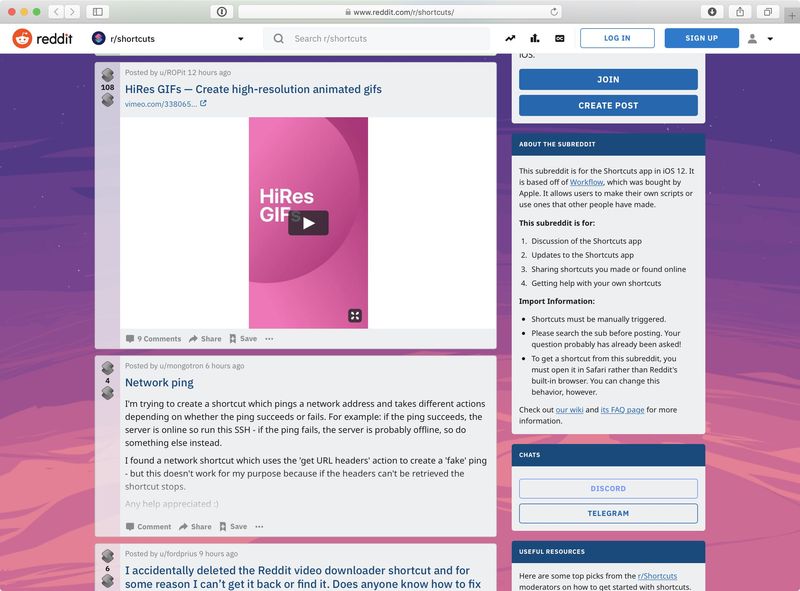The width and height of the screenshot is (800, 591).
Task: Open the user account dropdown menu
Action: click(760, 39)
